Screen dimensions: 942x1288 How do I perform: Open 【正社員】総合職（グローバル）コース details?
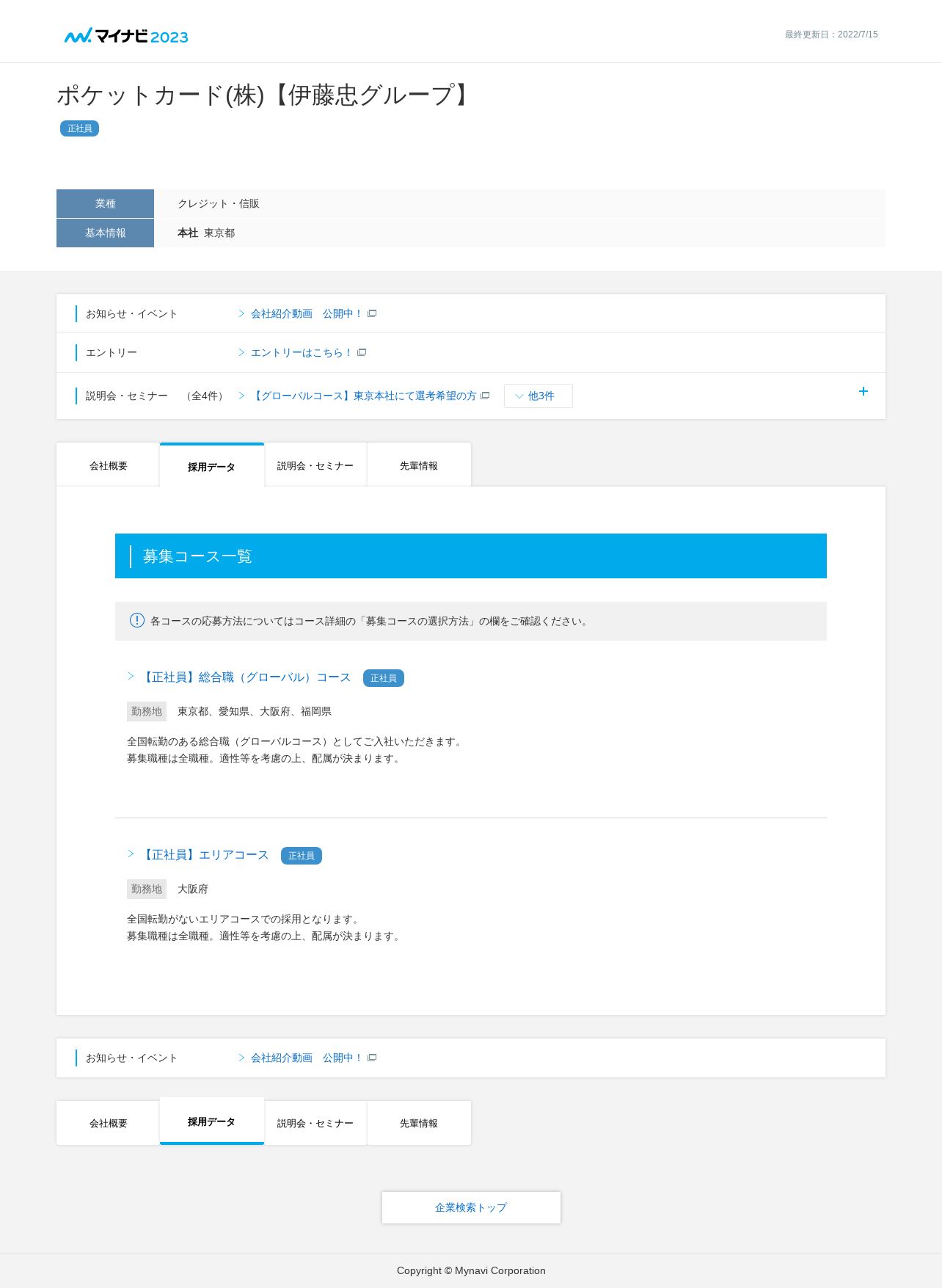click(x=246, y=677)
